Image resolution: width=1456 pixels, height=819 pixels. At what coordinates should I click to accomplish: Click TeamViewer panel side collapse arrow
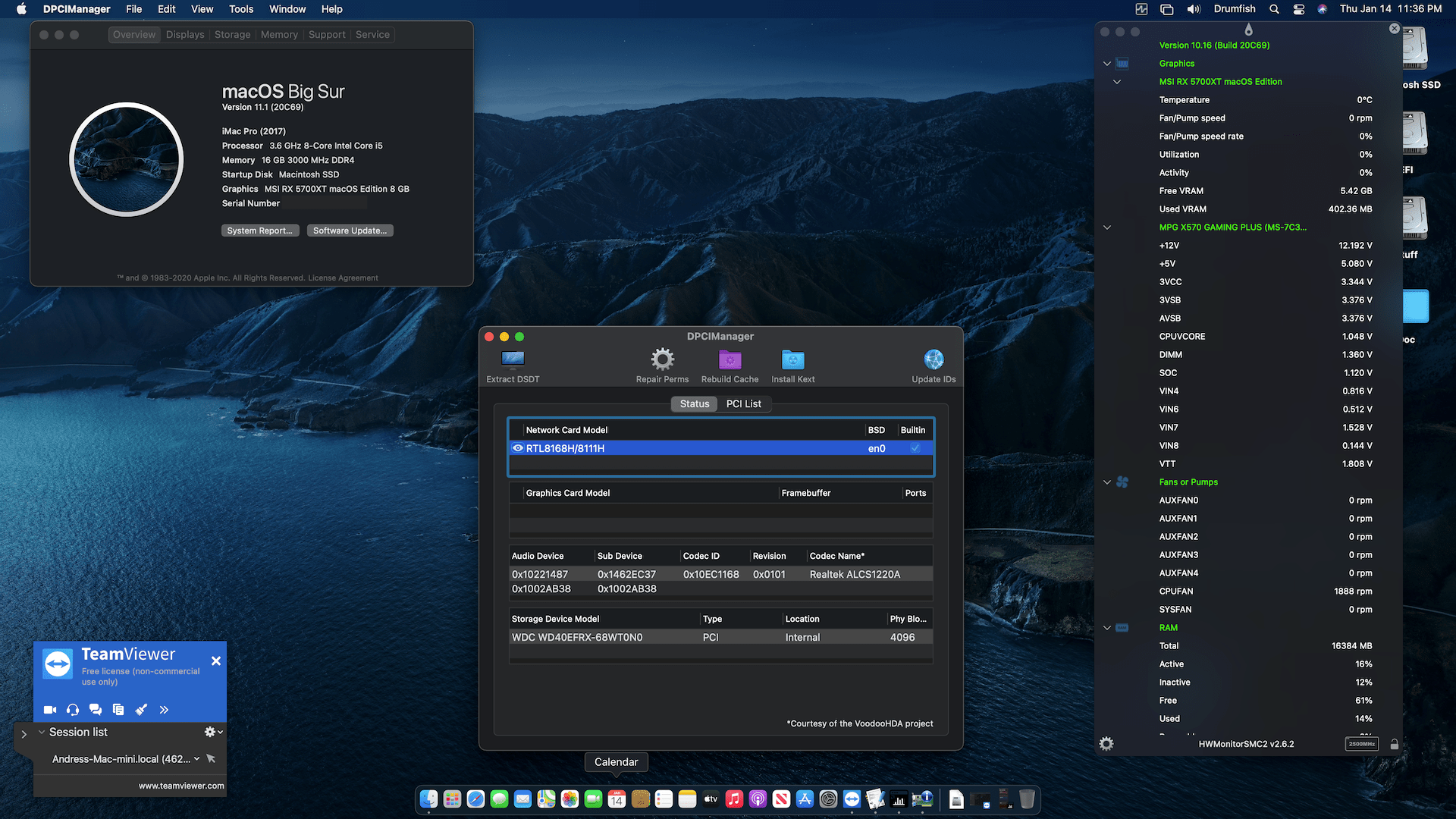click(24, 734)
